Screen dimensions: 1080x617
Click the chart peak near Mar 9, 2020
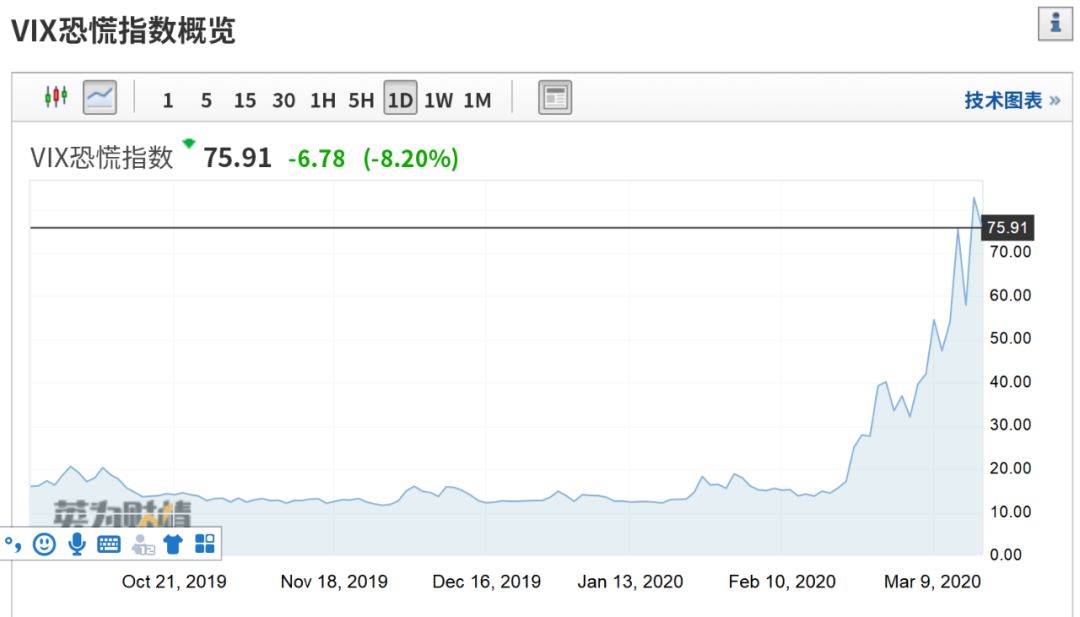974,198
